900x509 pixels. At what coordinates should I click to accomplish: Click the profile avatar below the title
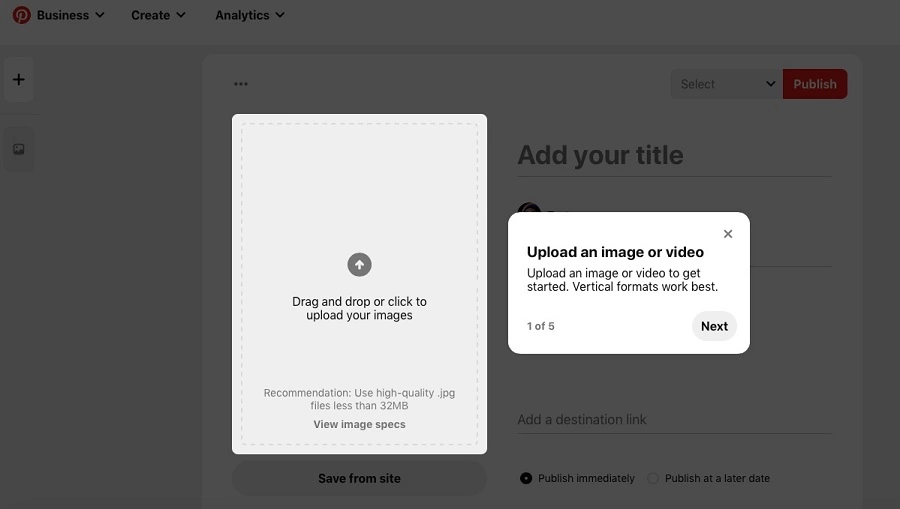(x=529, y=212)
